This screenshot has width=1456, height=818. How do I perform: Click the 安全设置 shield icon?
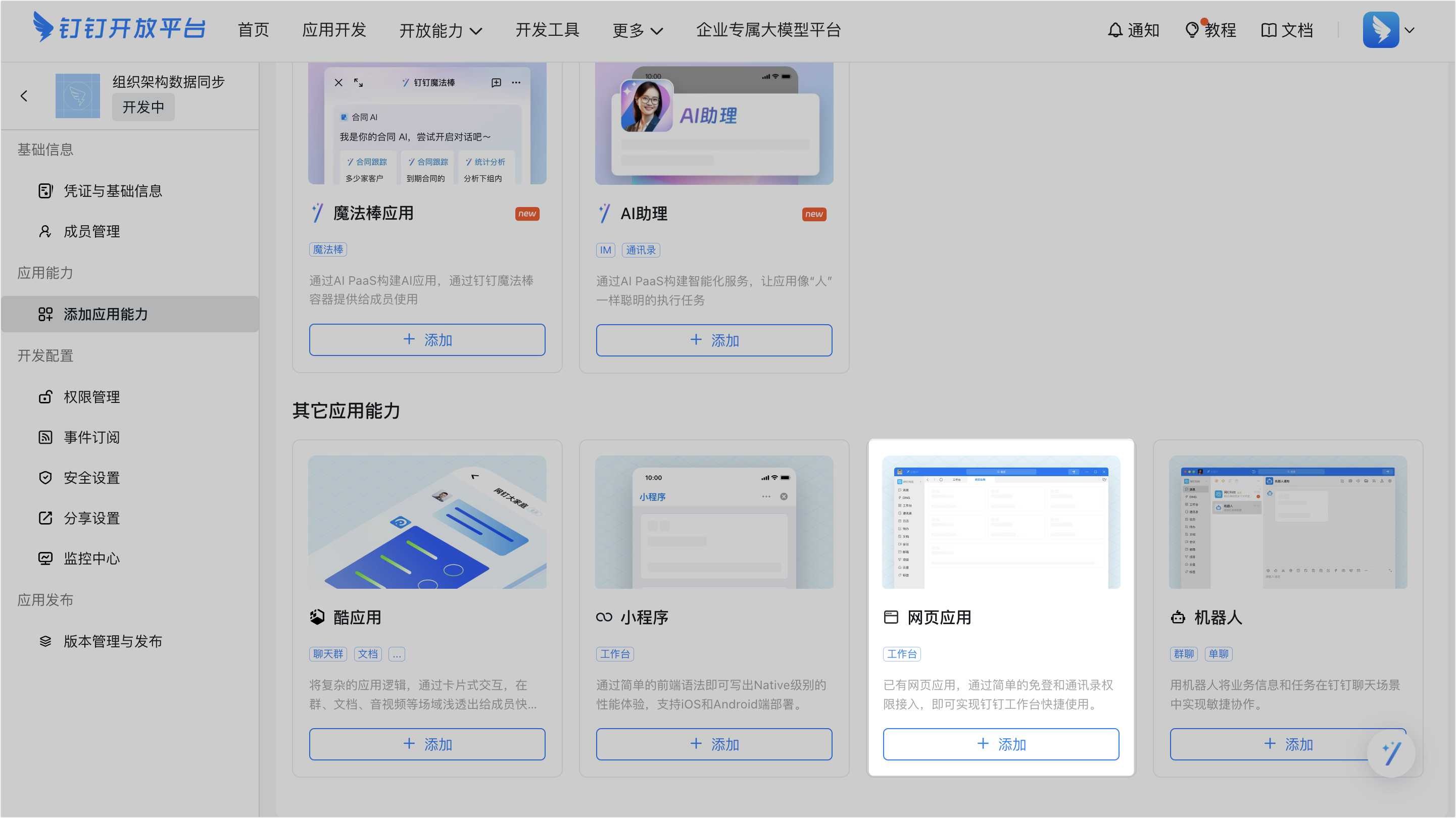coord(45,477)
